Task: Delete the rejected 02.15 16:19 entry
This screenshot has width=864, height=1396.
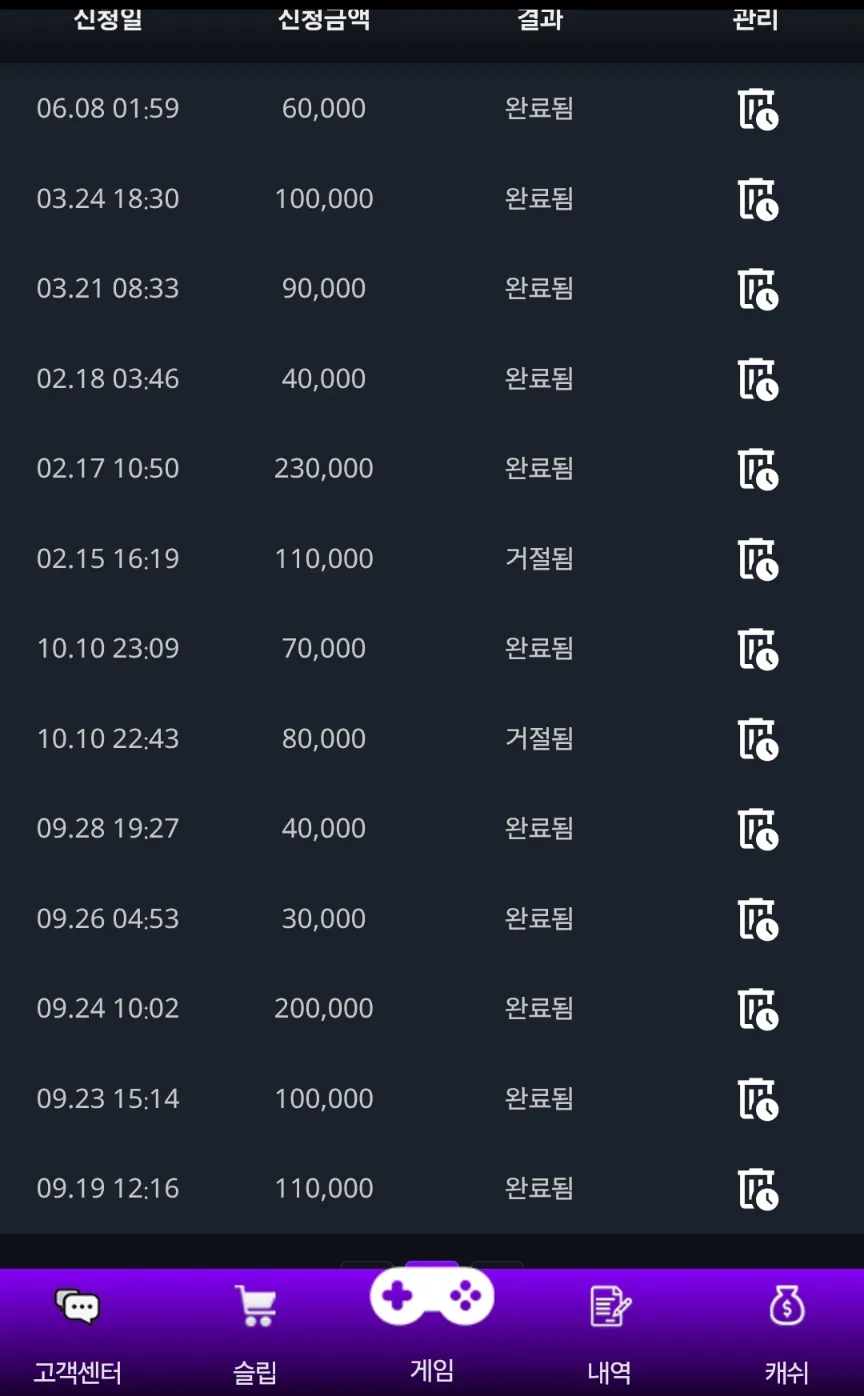Action: coord(757,559)
